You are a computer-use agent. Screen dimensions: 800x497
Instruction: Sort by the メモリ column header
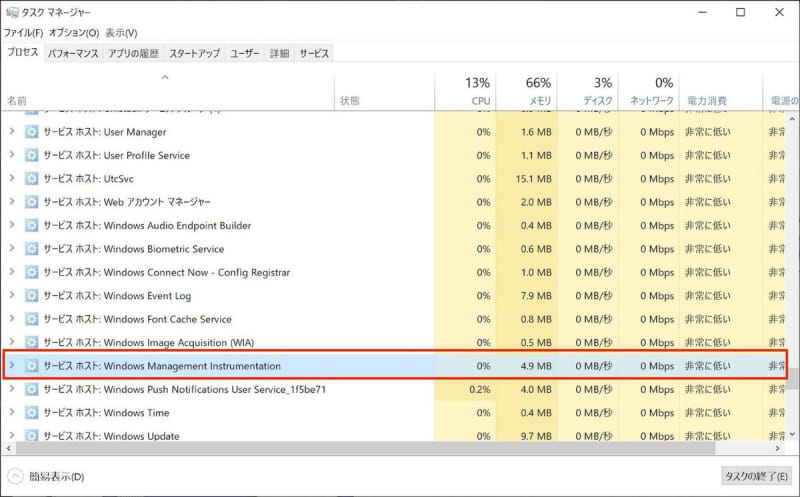[526, 92]
